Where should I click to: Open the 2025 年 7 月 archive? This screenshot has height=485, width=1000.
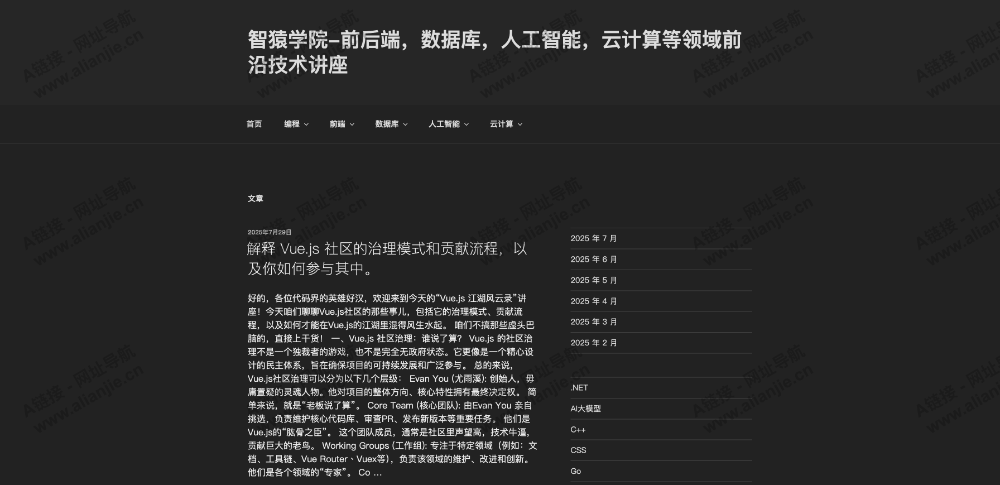594,239
